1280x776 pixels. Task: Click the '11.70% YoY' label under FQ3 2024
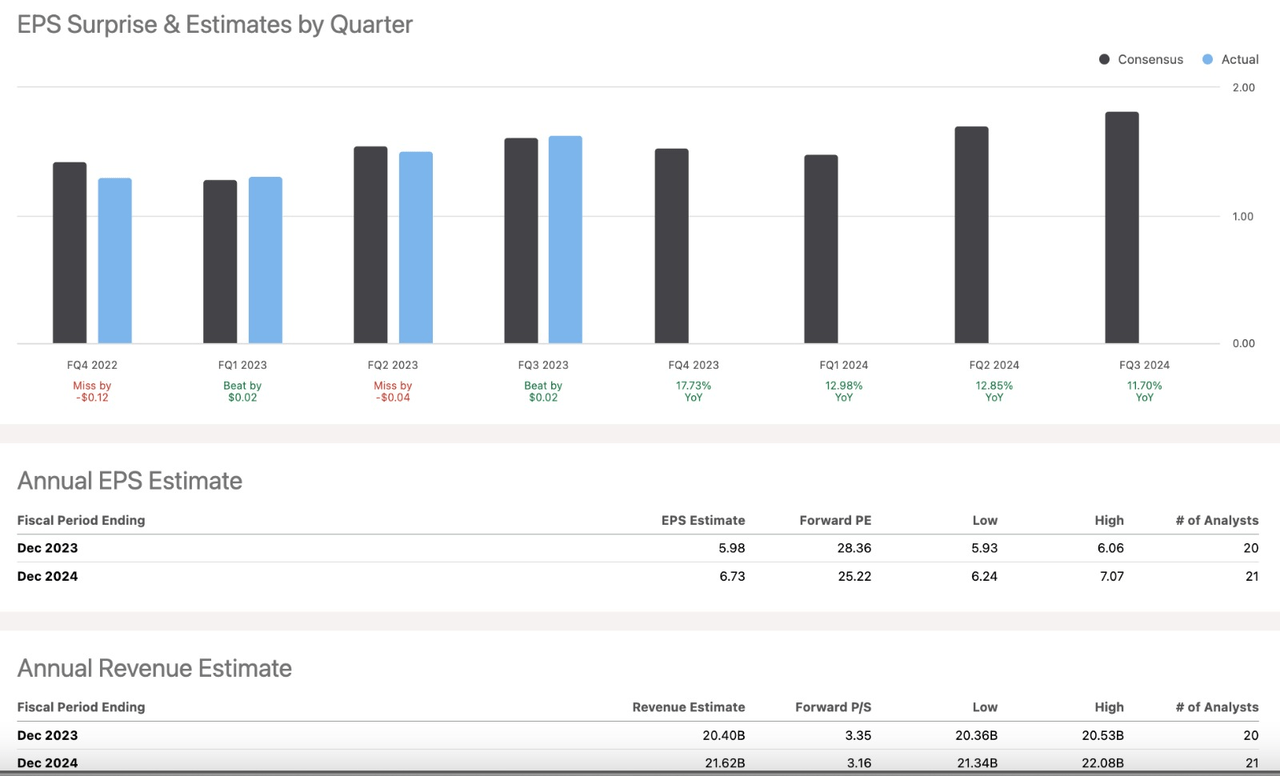1144,391
